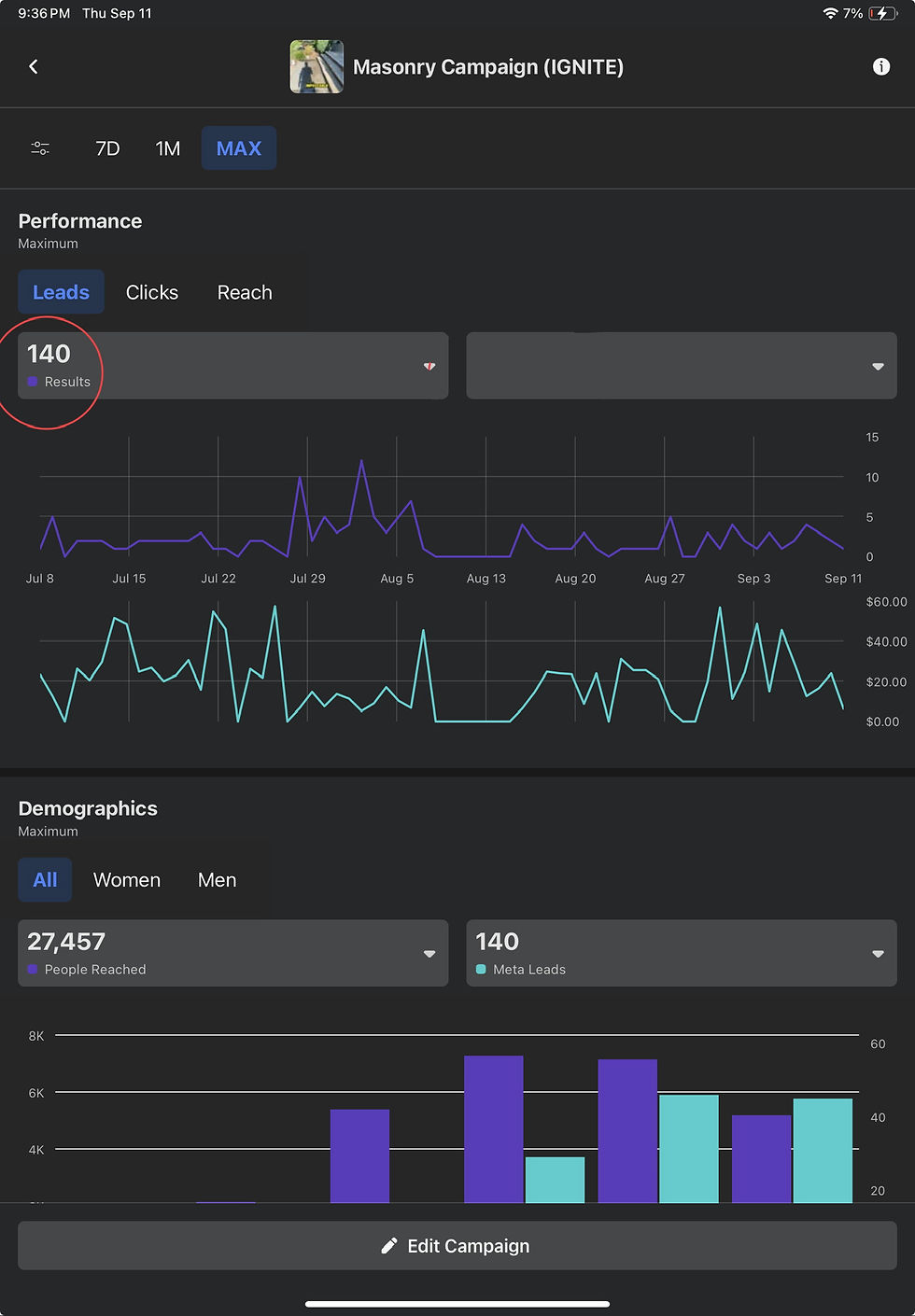
Task: Tap the Wi-Fi status icon
Action: point(830,13)
